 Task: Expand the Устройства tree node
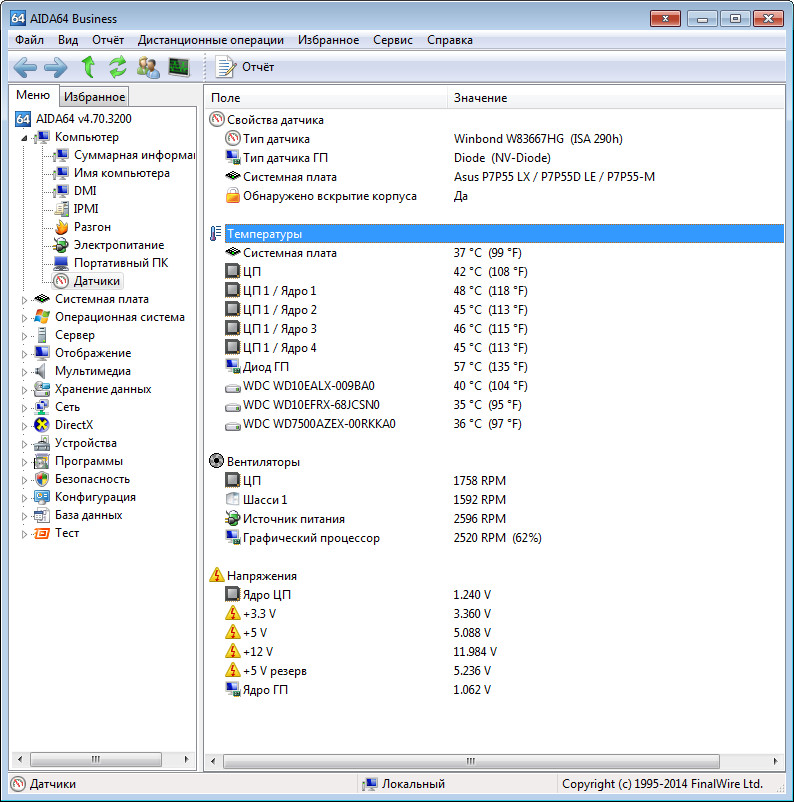point(24,443)
